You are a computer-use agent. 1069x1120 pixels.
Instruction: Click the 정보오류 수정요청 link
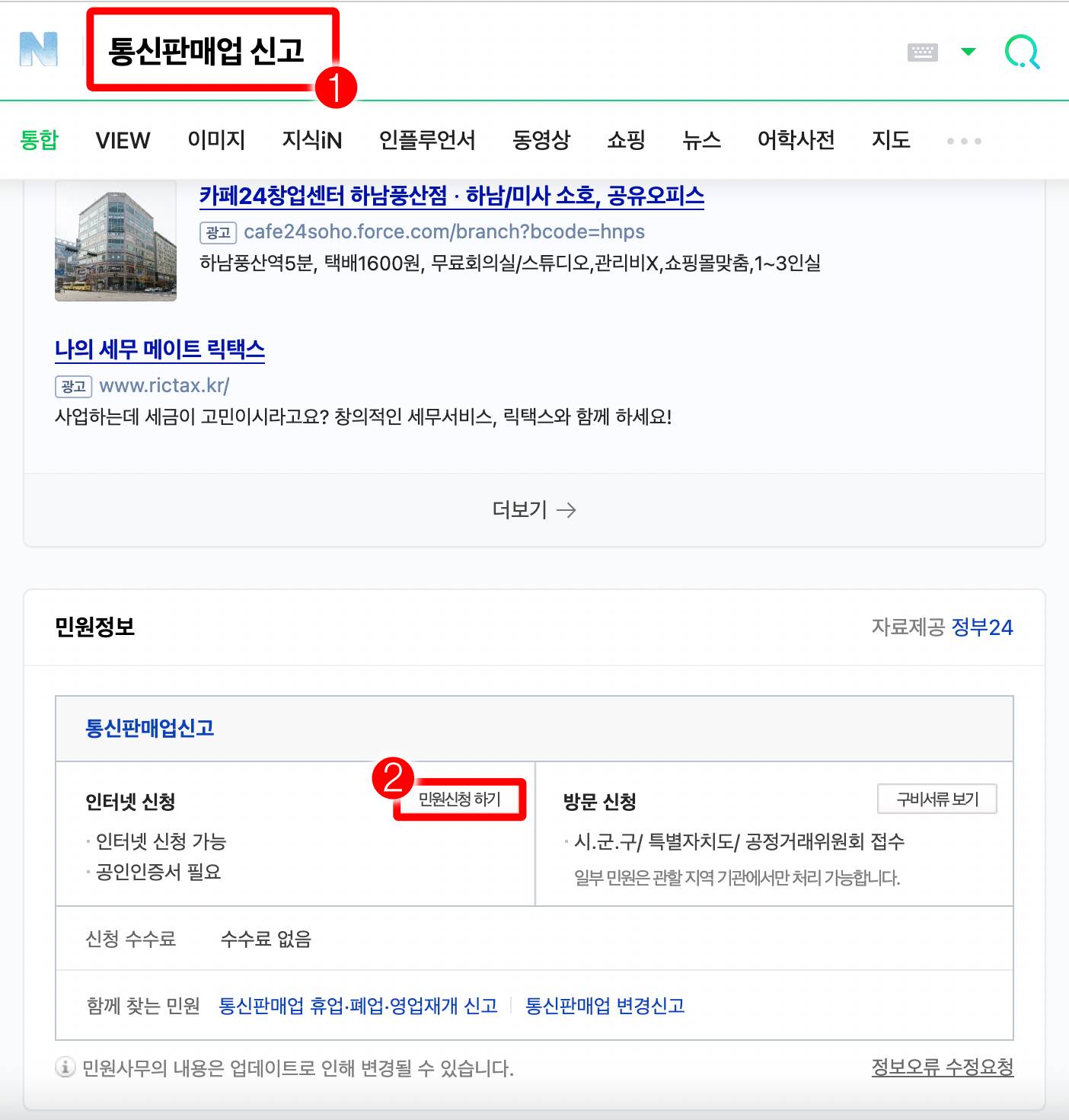(943, 1066)
